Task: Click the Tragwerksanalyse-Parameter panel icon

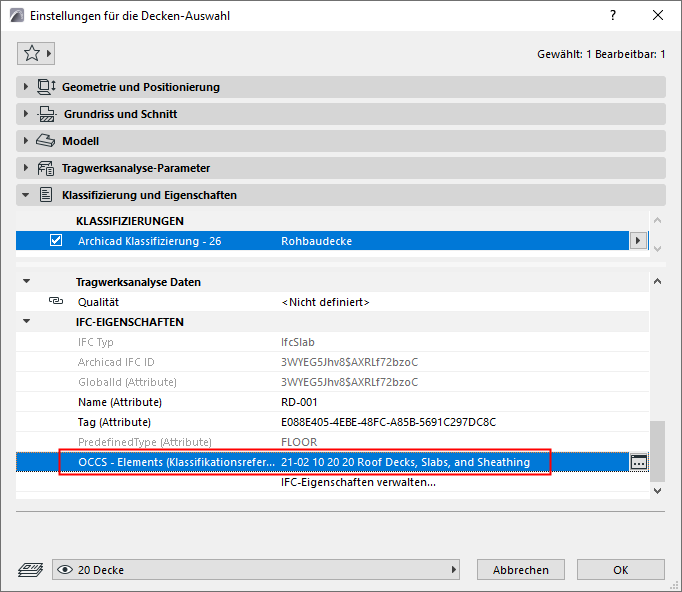Action: 46,168
